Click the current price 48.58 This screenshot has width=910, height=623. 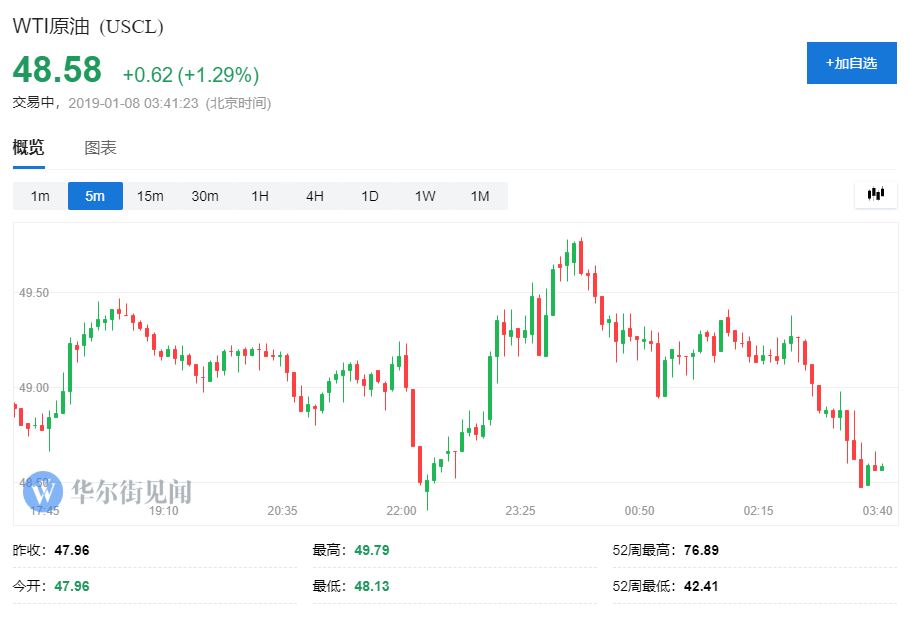(57, 70)
